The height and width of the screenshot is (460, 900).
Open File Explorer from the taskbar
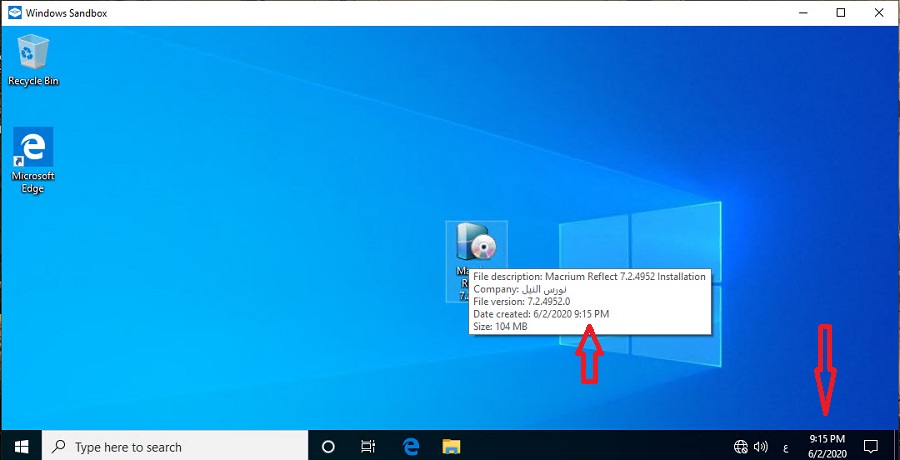(451, 446)
